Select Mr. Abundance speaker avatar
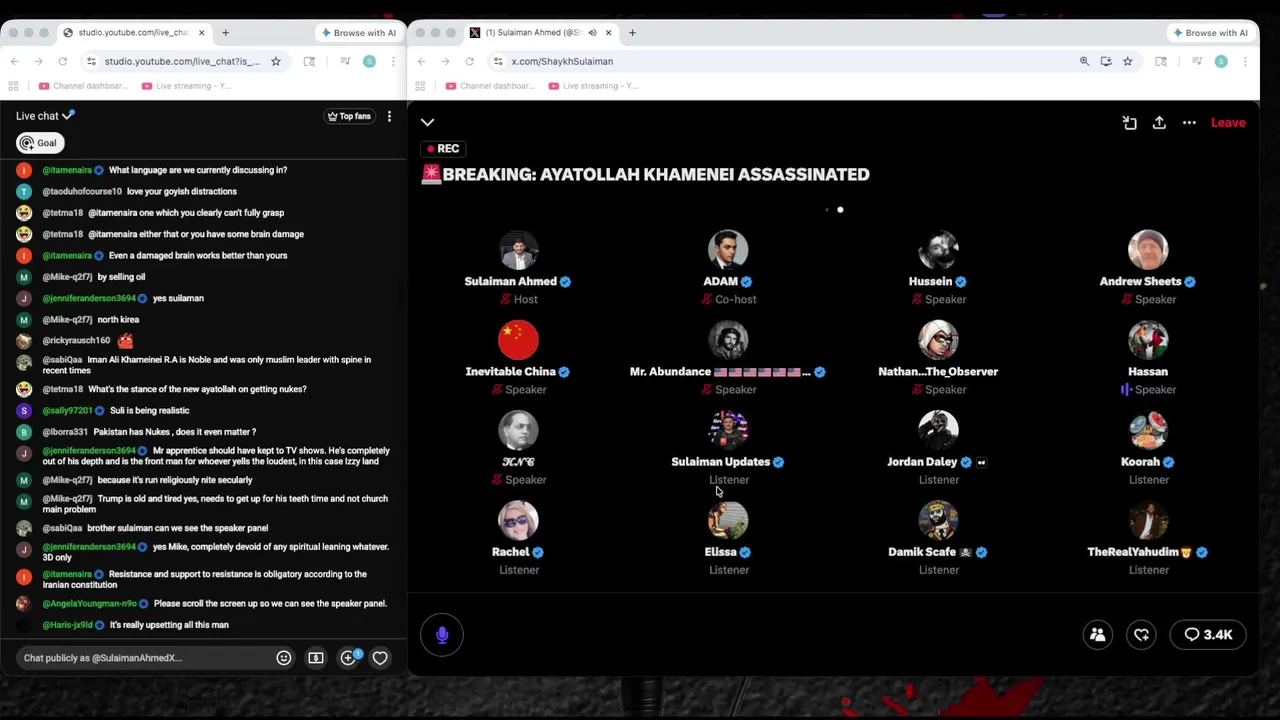Viewport: 1280px width, 720px height. (728, 340)
